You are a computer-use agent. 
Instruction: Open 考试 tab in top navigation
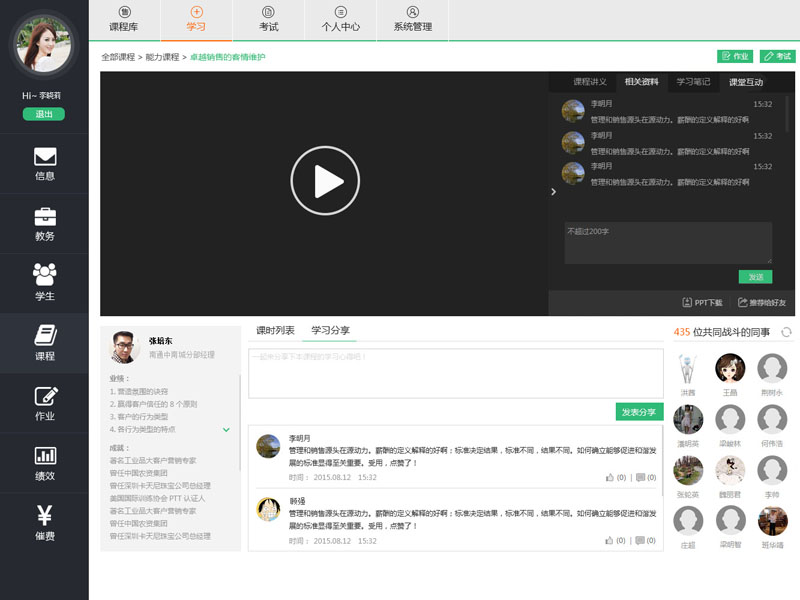click(x=268, y=20)
